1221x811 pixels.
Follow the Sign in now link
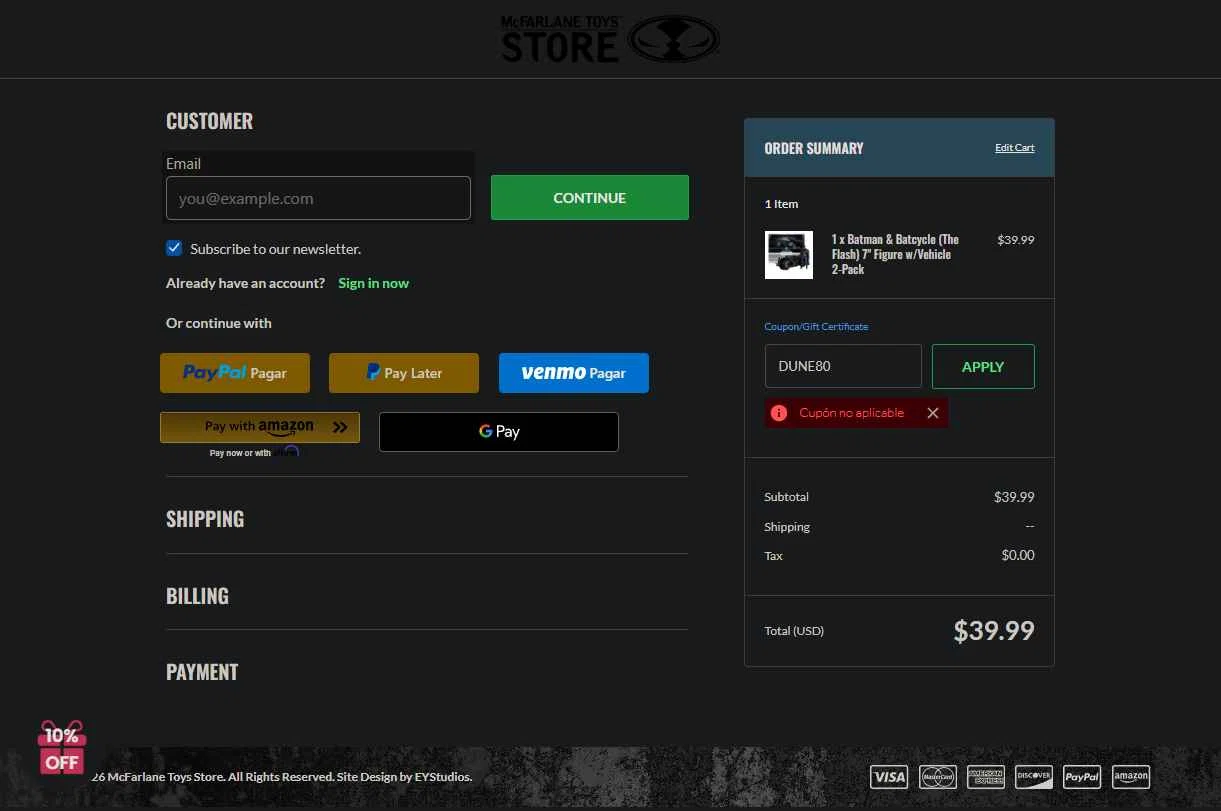(x=373, y=283)
